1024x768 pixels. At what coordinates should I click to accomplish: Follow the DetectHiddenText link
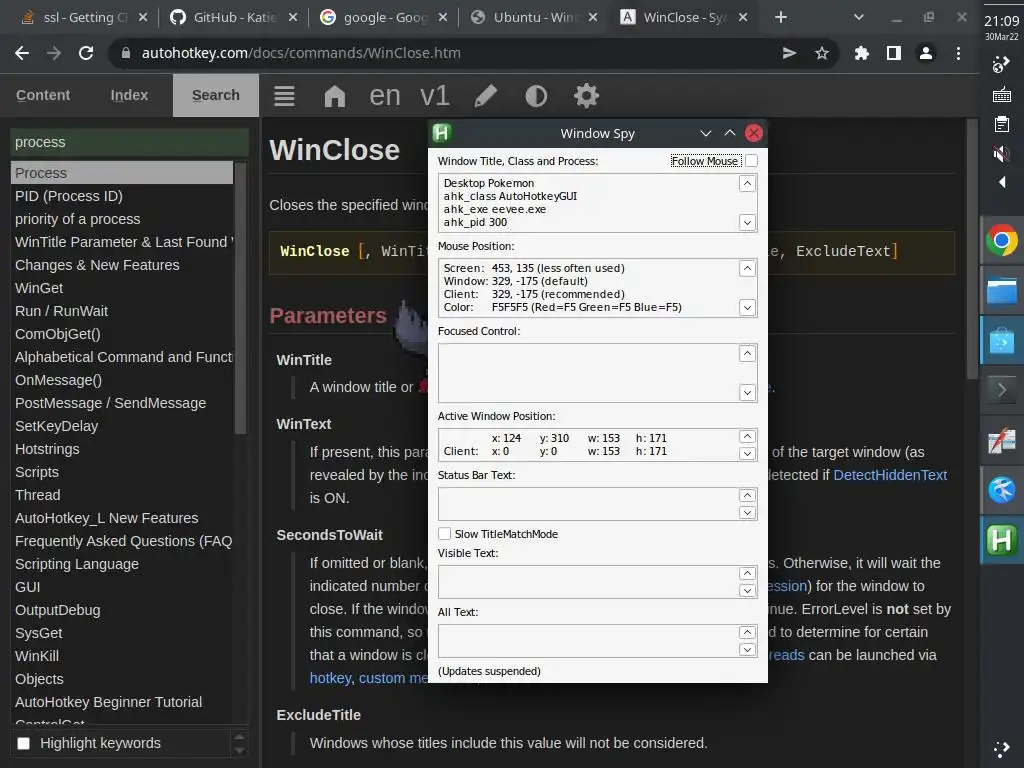pyautogui.click(x=889, y=475)
